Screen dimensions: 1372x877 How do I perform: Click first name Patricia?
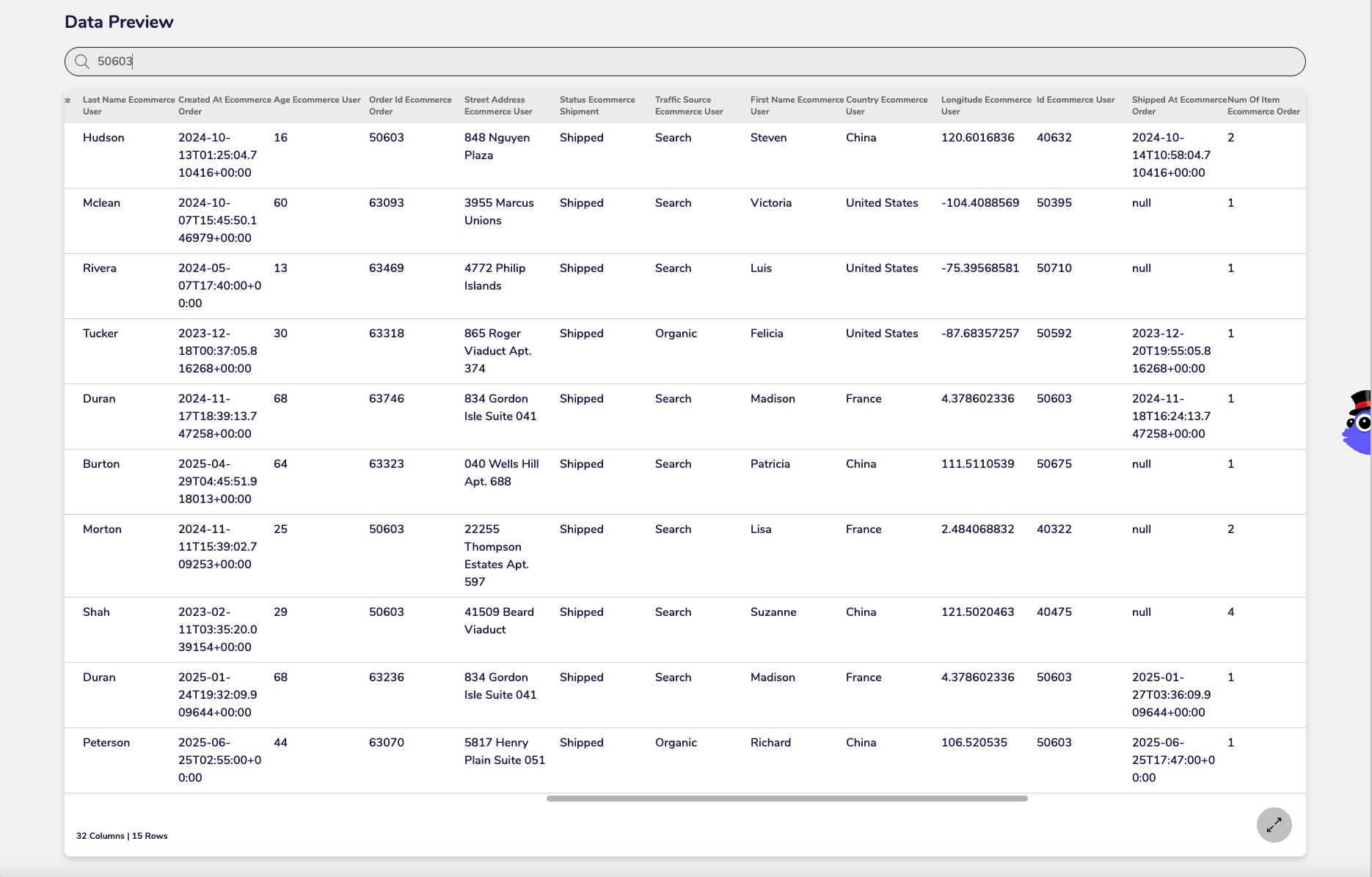[x=770, y=464]
